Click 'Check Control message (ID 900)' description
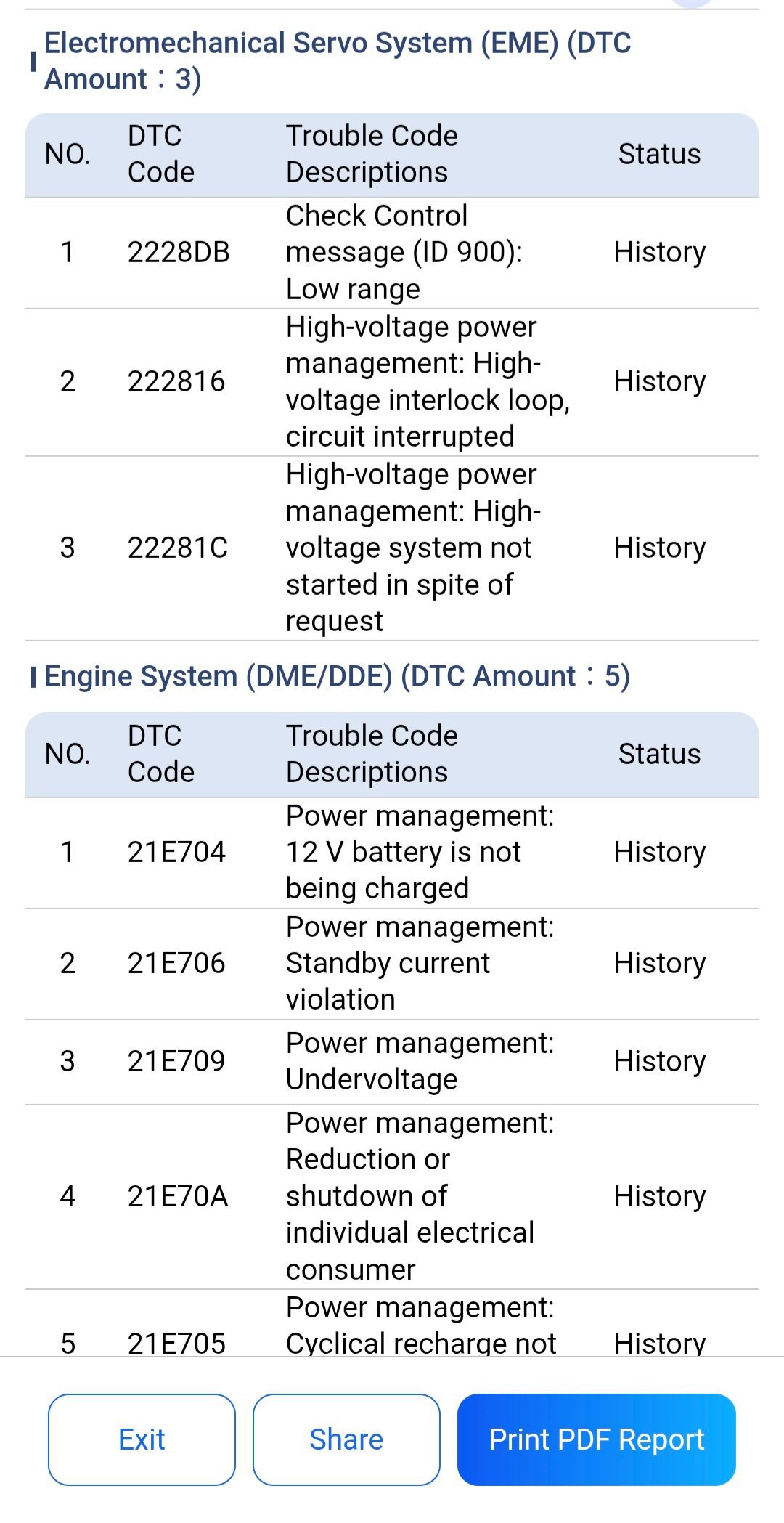This screenshot has width=784, height=1523. 404,234
